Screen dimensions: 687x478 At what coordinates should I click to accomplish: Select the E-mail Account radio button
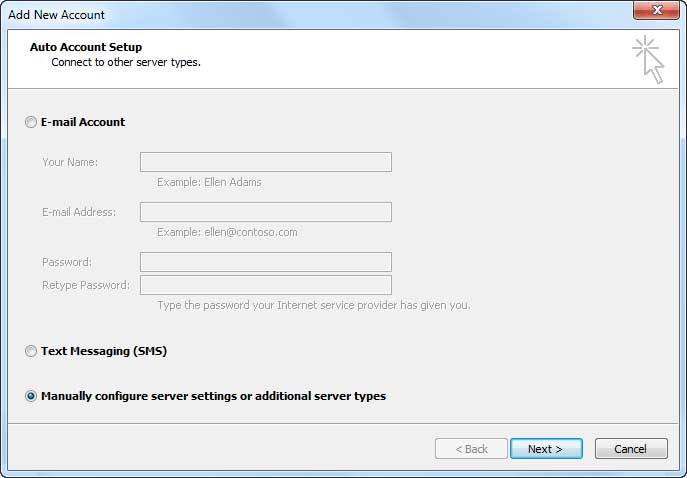[31, 122]
